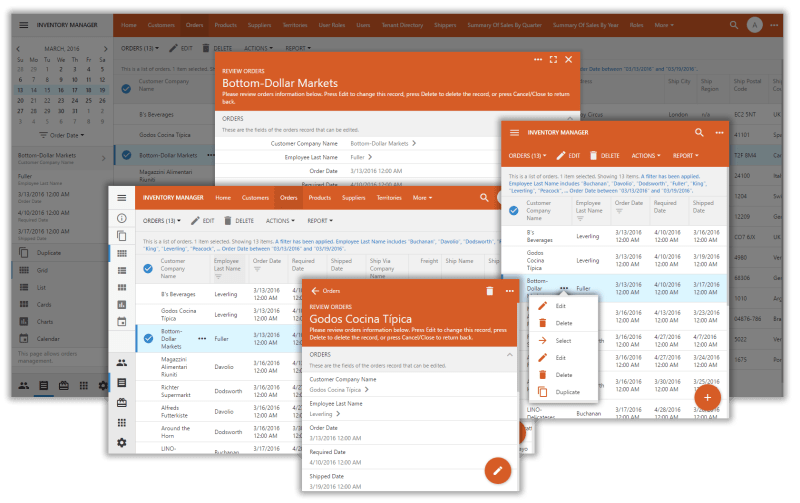800x503 pixels.
Task: Open user avatar A in background window
Action: pos(755,25)
